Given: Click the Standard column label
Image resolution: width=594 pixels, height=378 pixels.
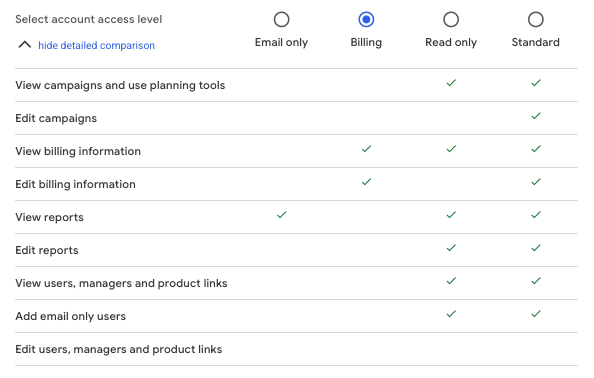Looking at the screenshot, I should pos(536,42).
